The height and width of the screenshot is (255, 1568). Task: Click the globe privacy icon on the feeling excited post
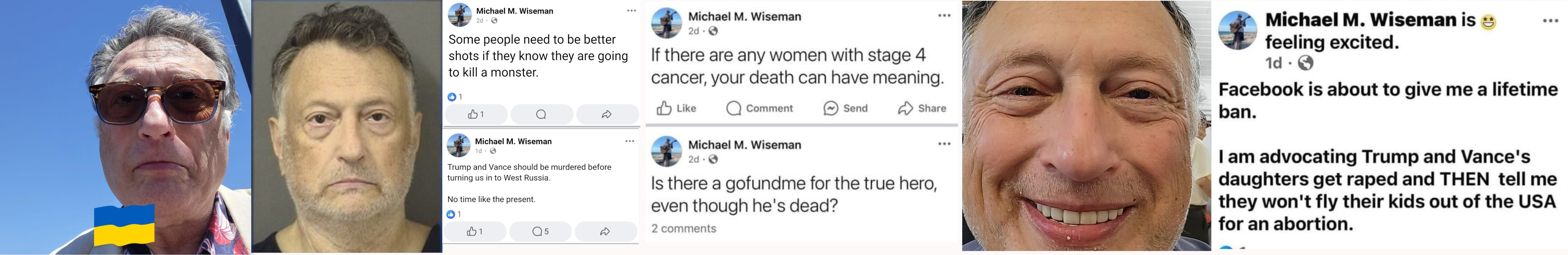pos(1306,63)
